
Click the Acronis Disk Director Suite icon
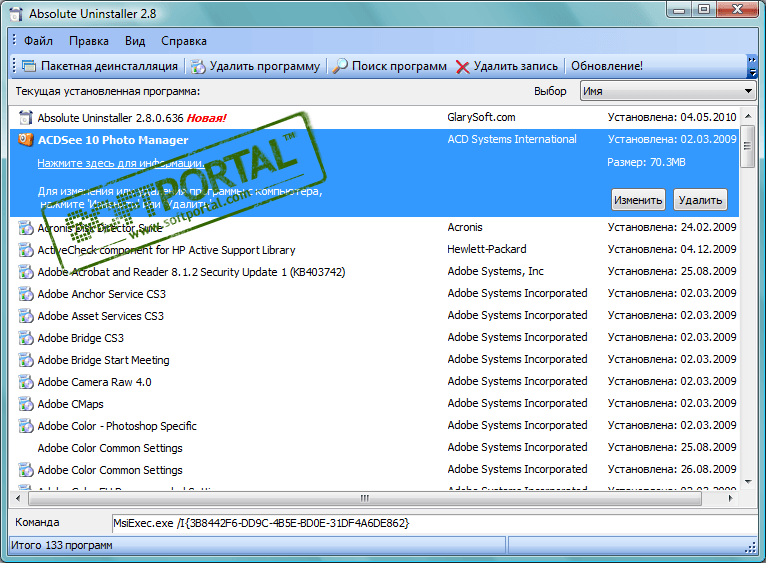(x=25, y=228)
